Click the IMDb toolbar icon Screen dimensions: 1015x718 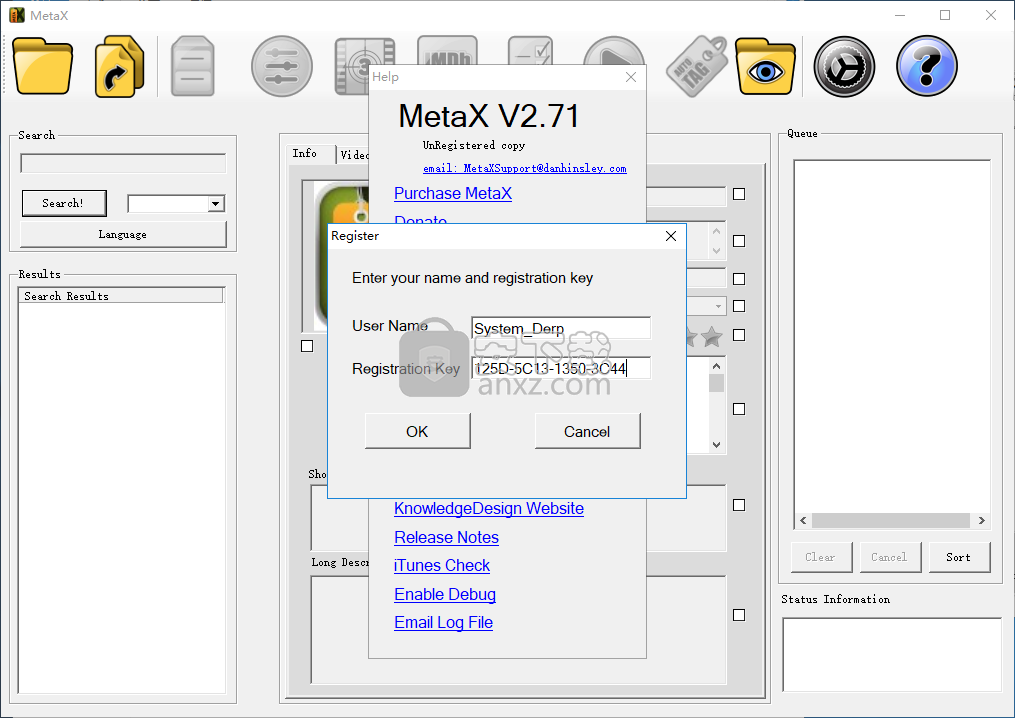447,50
